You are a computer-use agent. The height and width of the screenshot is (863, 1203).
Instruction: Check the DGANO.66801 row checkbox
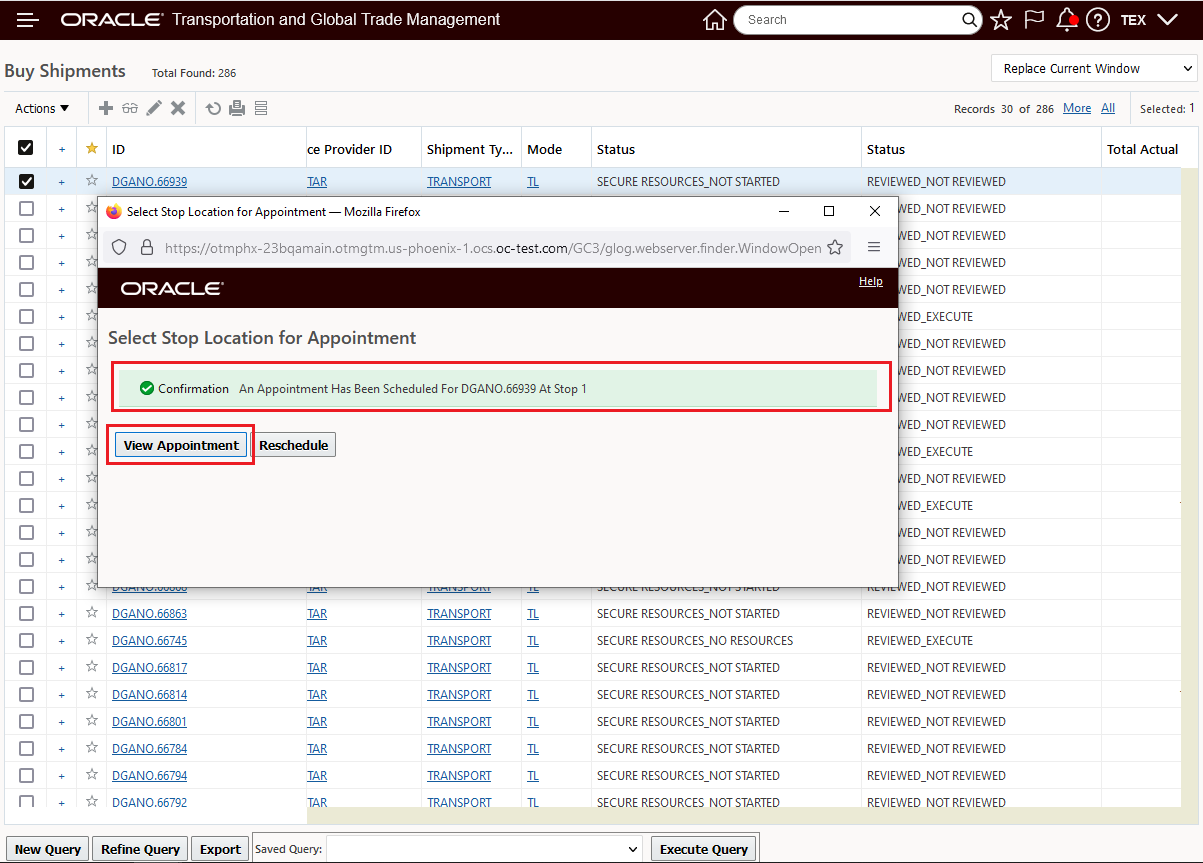26,721
